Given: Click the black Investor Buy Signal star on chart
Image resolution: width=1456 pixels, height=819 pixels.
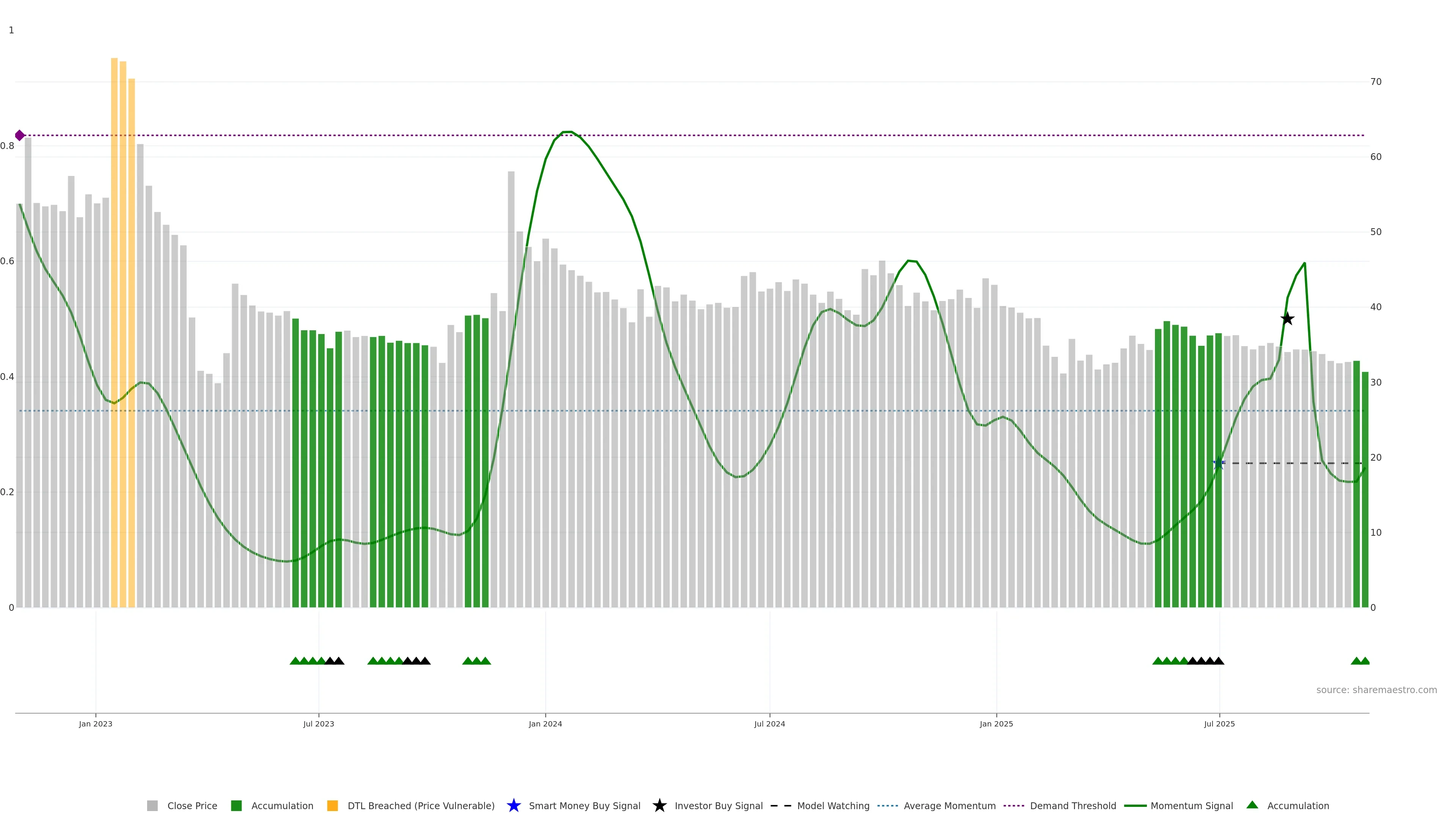Looking at the screenshot, I should [1287, 319].
